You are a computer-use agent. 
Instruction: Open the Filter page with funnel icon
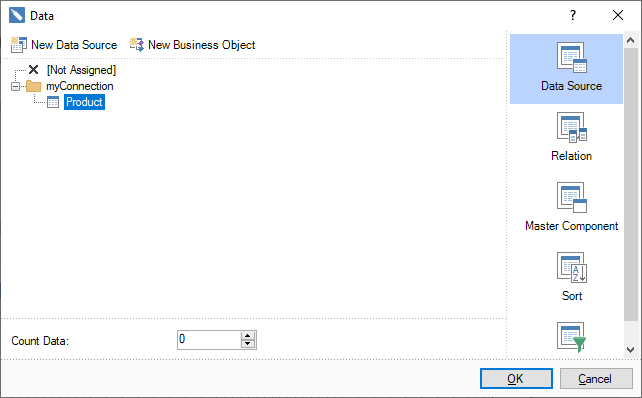click(572, 337)
